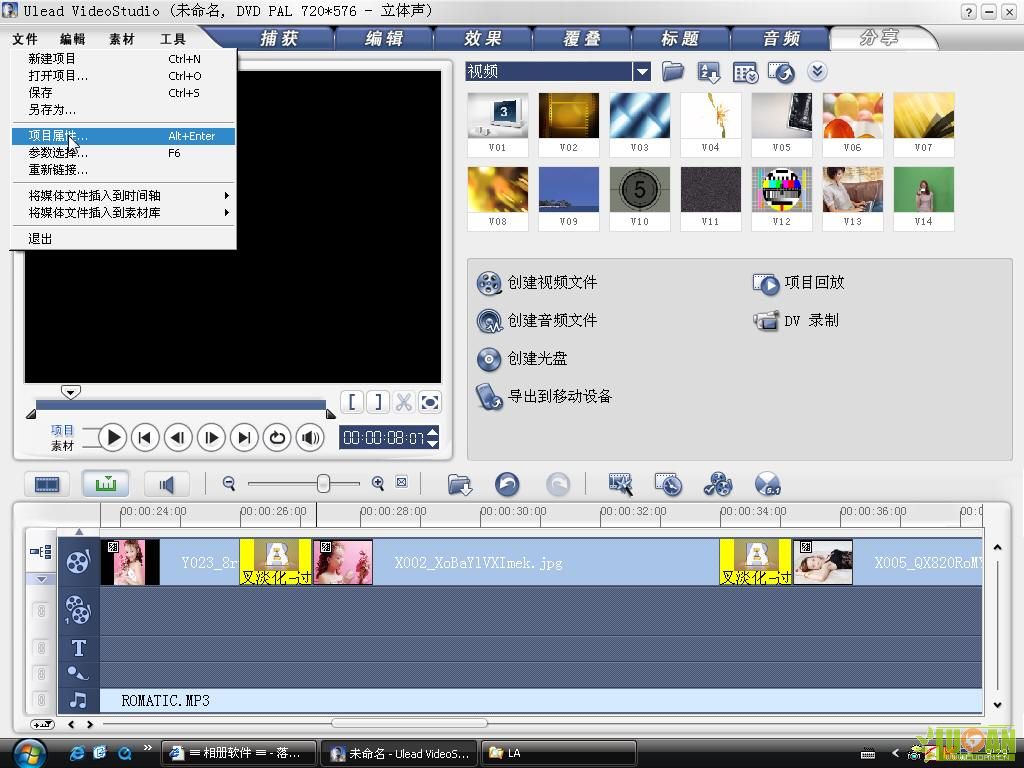The width and height of the screenshot is (1024, 768).
Task: Undo the last action
Action: (x=507, y=484)
